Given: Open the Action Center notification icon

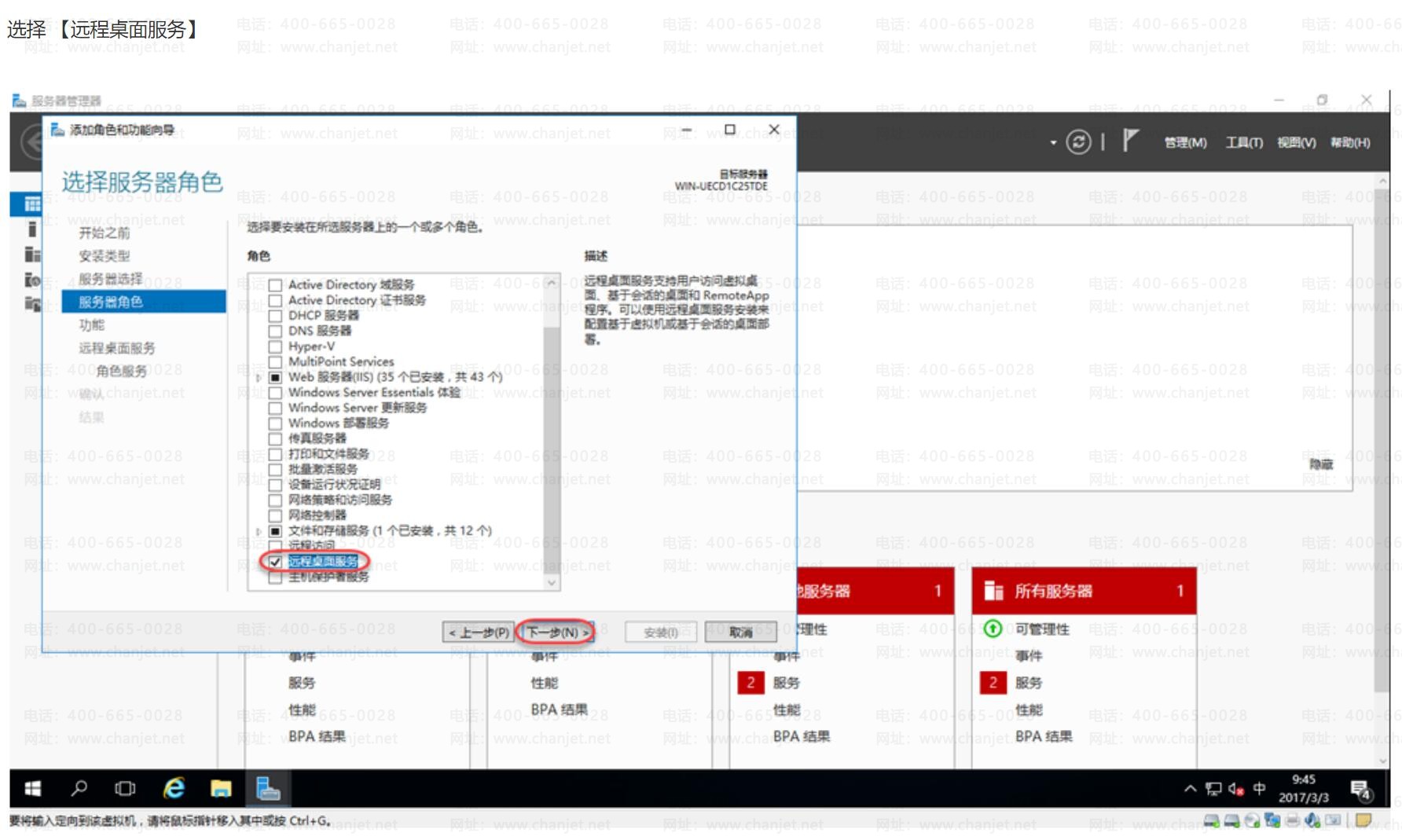Looking at the screenshot, I should tap(1360, 790).
